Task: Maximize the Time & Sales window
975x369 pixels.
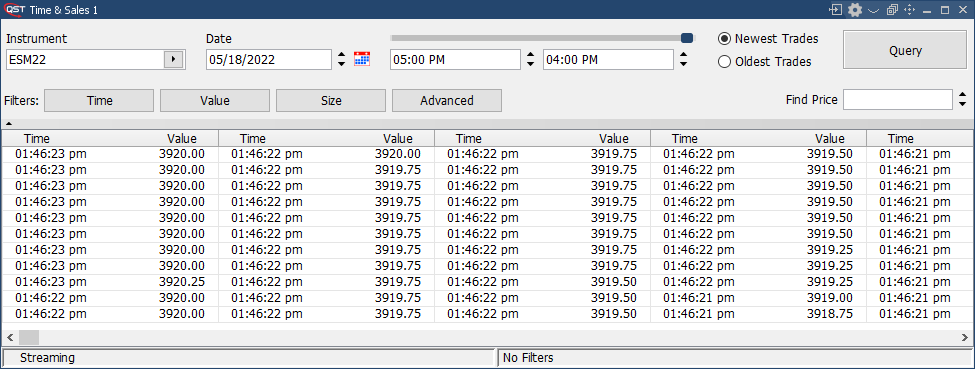Action: coord(945,10)
